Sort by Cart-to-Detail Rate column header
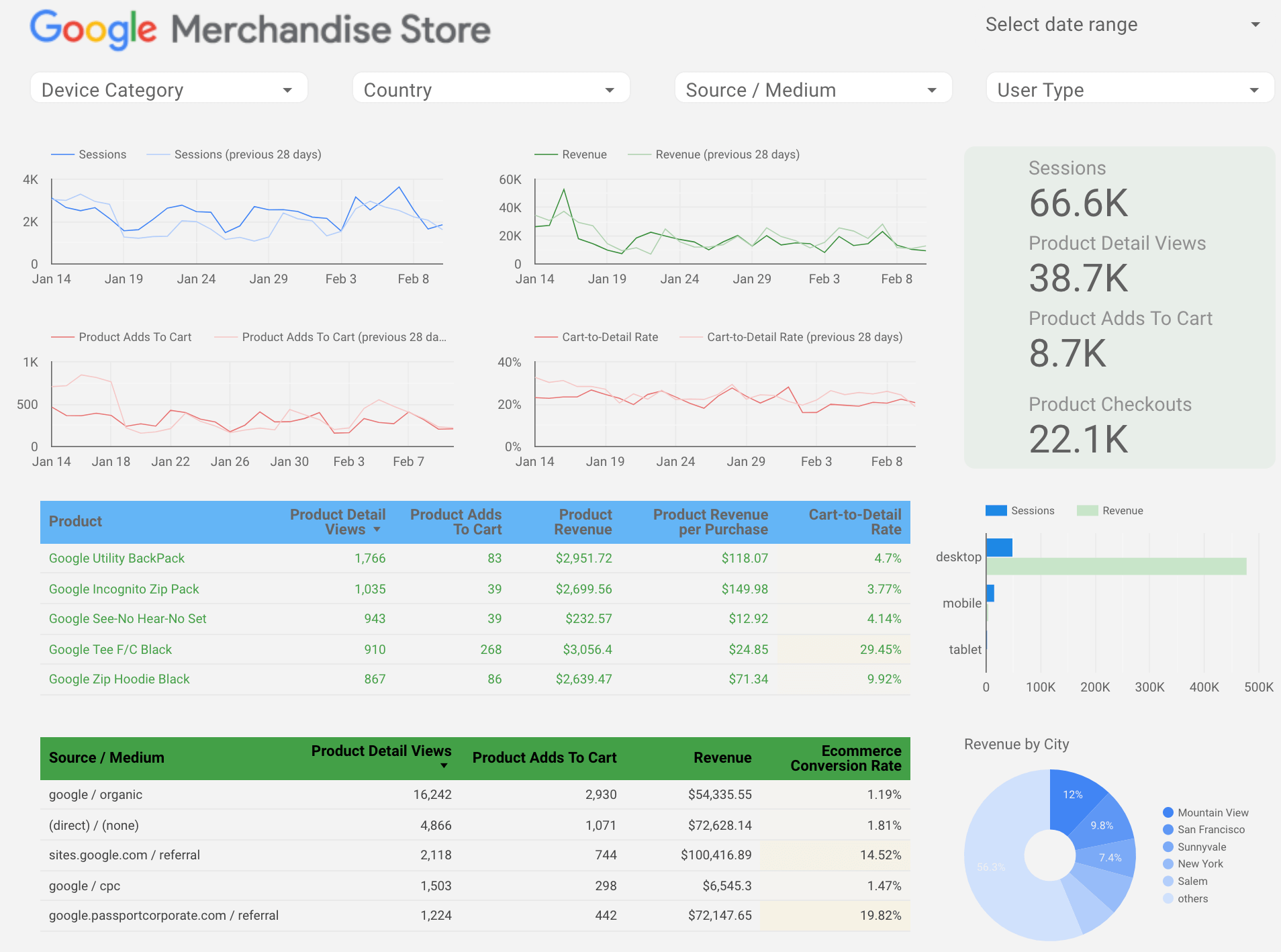Viewport: 1281px width, 952px height. click(855, 522)
